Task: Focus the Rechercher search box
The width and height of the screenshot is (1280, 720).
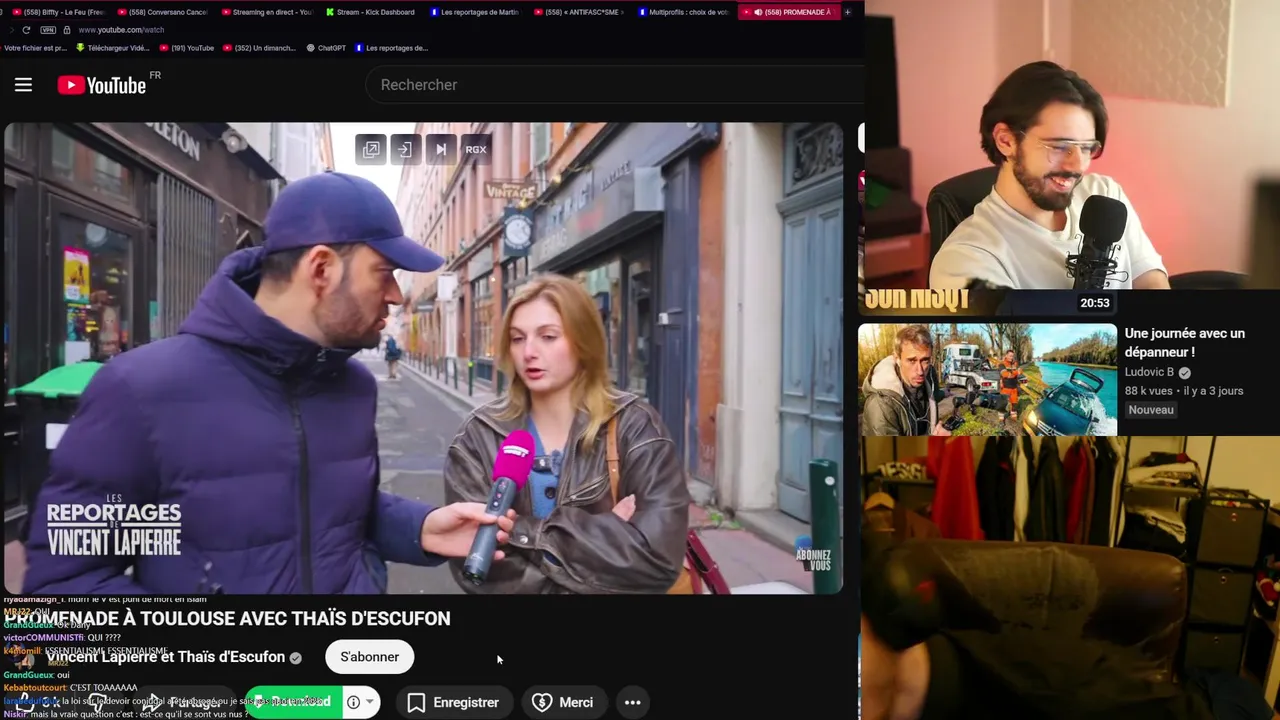Action: 615,85
